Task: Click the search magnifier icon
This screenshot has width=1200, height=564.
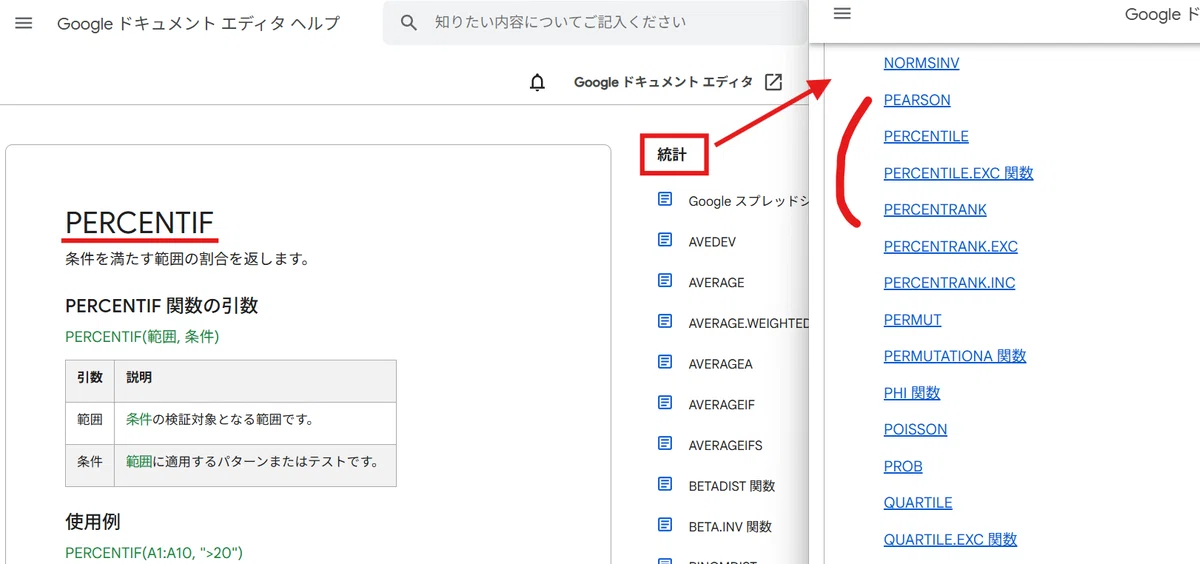Action: (408, 23)
